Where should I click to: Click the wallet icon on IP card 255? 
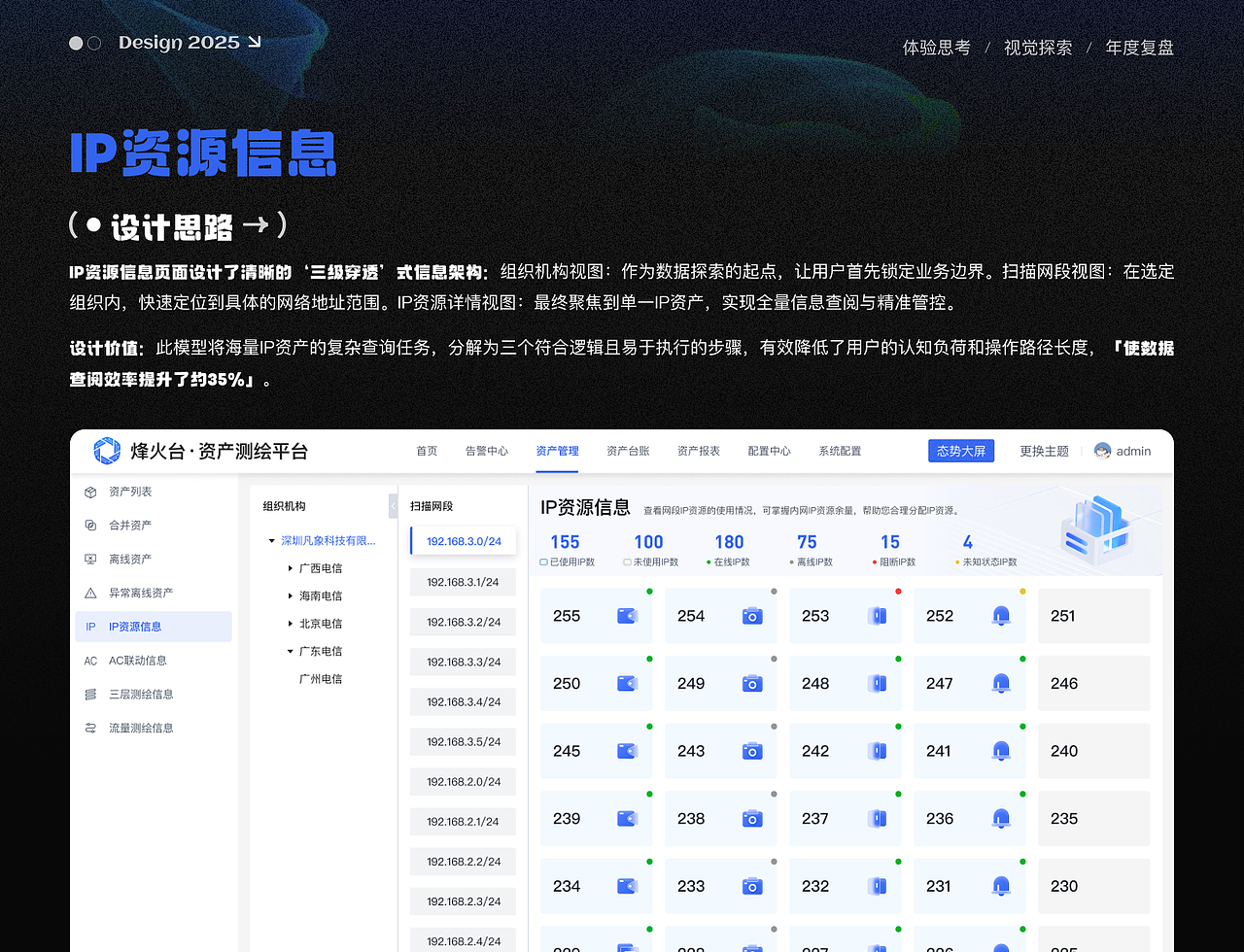627,615
